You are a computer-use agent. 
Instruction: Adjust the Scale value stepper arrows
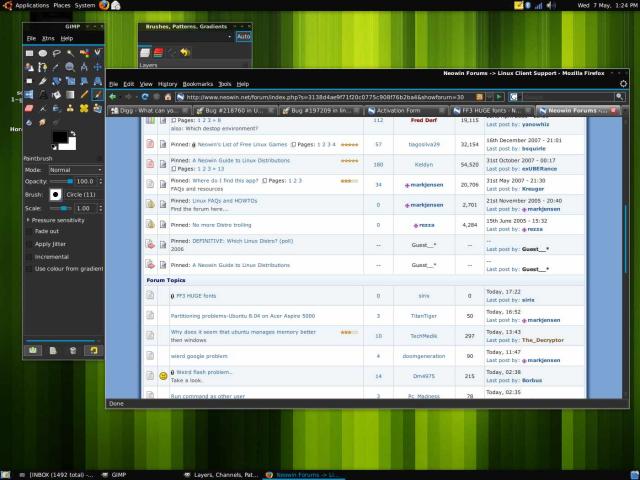pos(101,208)
